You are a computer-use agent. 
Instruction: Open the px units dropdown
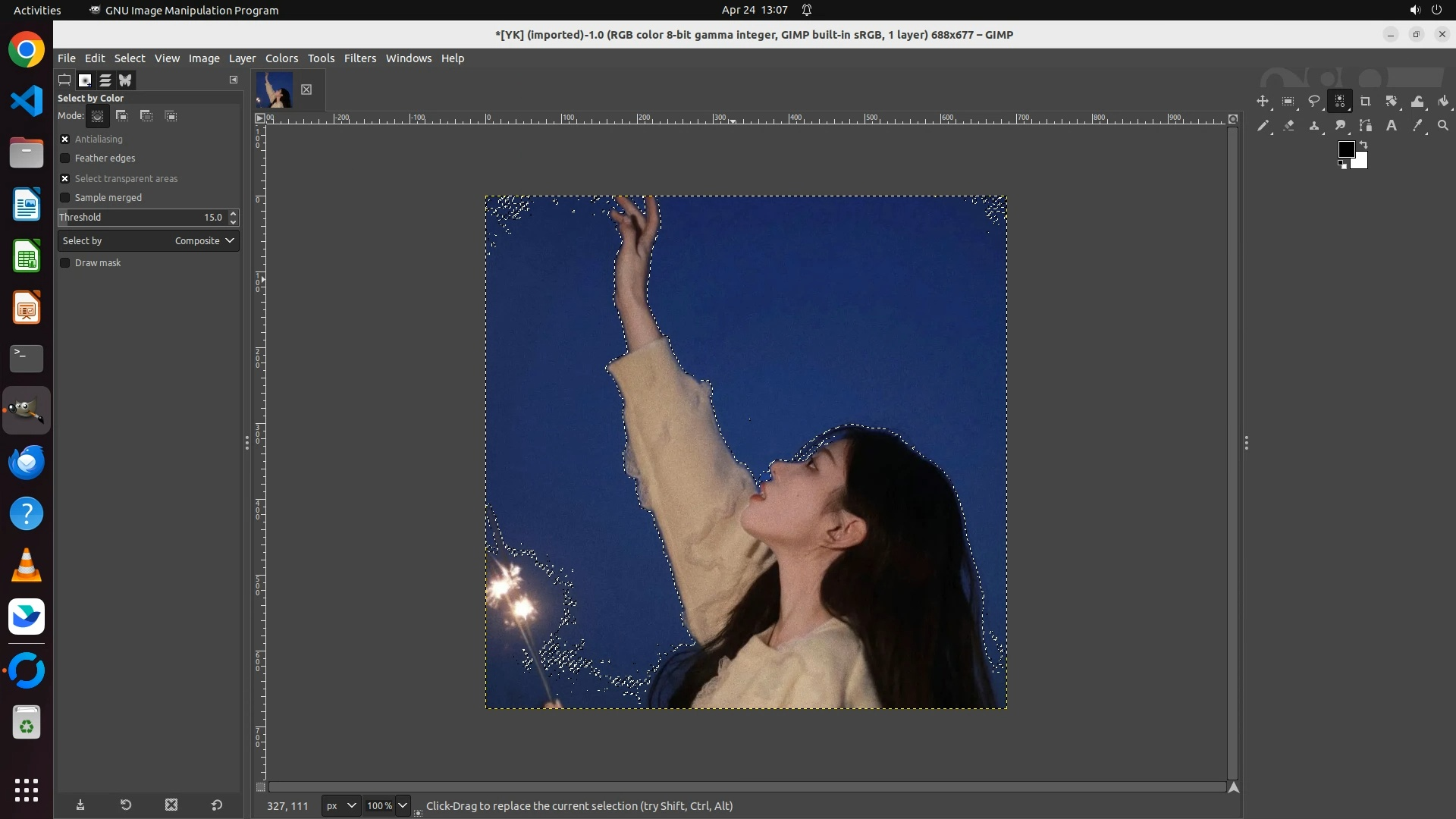(x=340, y=805)
